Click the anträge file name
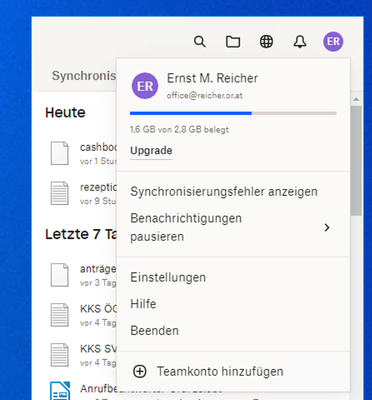This screenshot has height=400, width=372. coord(98,269)
